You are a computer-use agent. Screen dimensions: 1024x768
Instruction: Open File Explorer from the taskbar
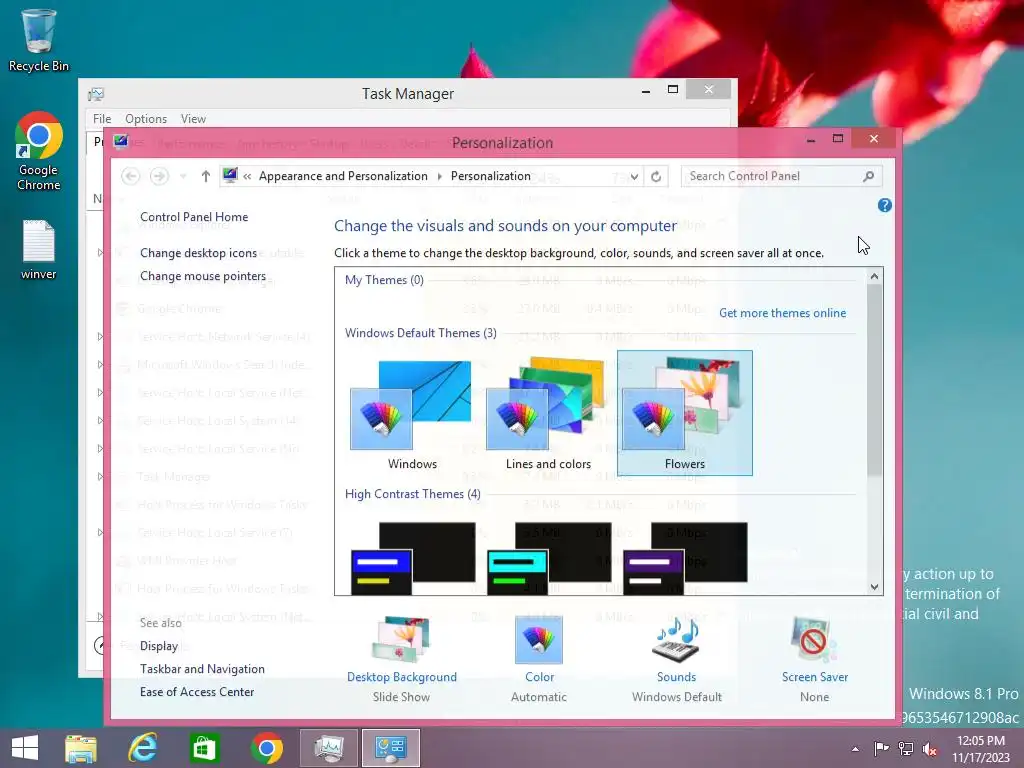pyautogui.click(x=81, y=748)
